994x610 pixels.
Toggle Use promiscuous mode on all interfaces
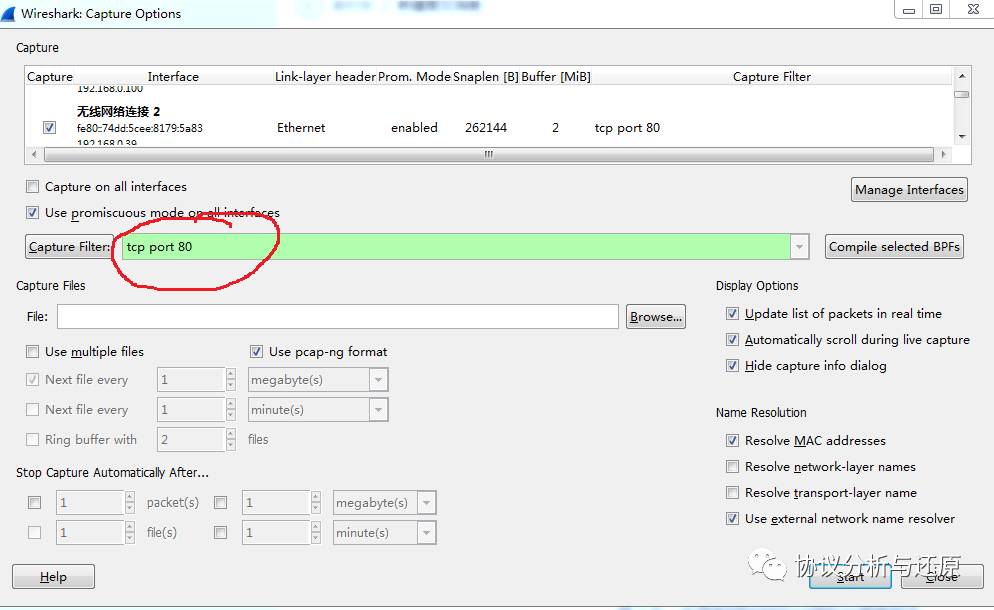32,212
